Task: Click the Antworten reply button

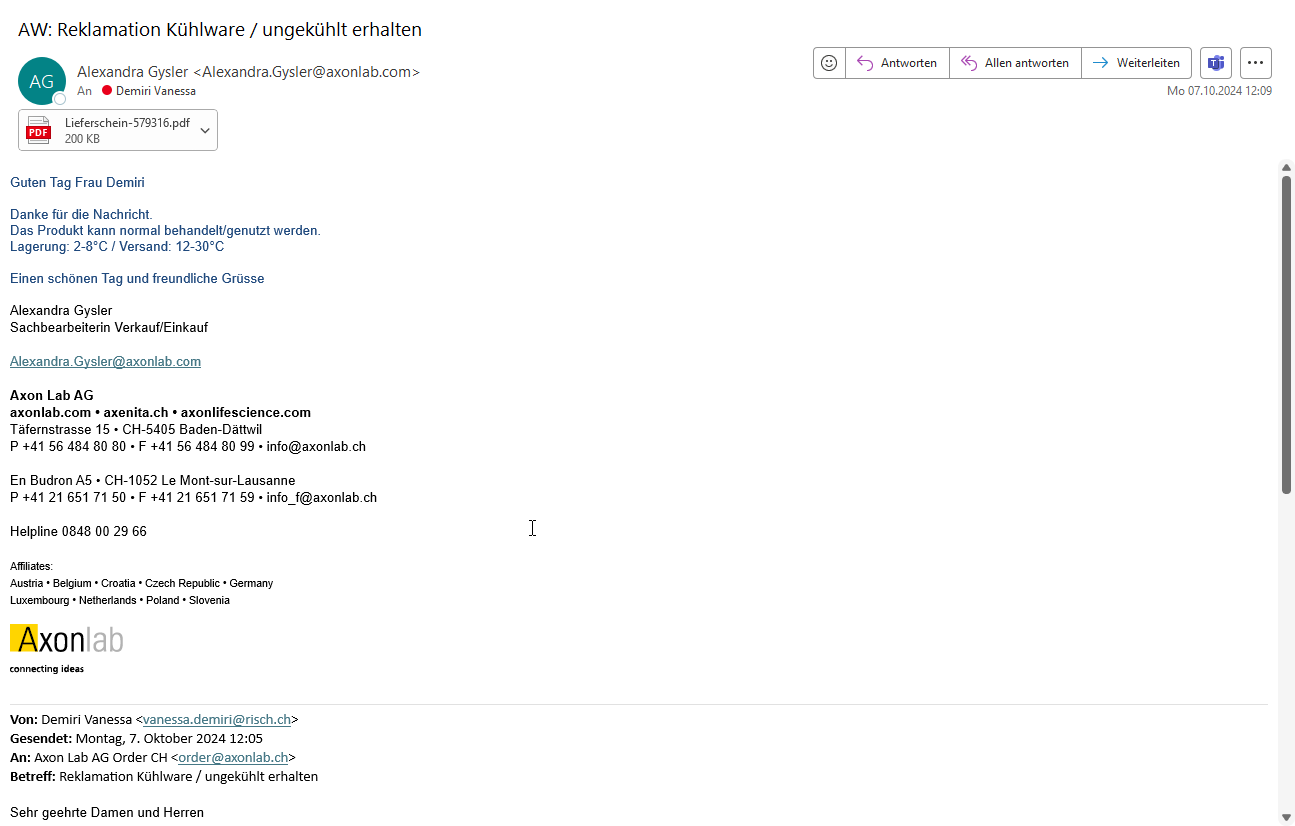Action: coord(897,63)
